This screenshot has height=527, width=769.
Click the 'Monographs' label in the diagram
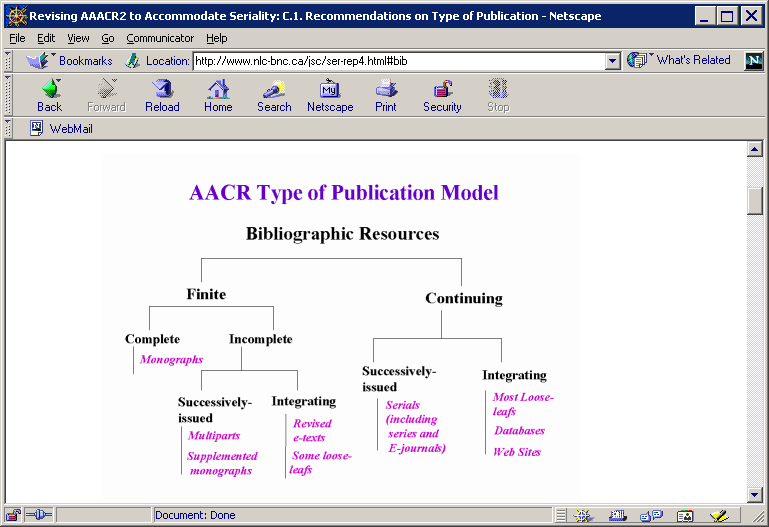coord(171,359)
